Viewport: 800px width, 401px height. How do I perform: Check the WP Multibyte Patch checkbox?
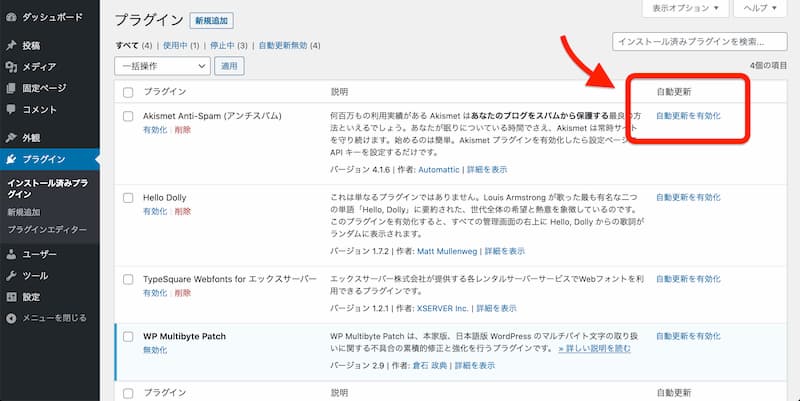[128, 337]
